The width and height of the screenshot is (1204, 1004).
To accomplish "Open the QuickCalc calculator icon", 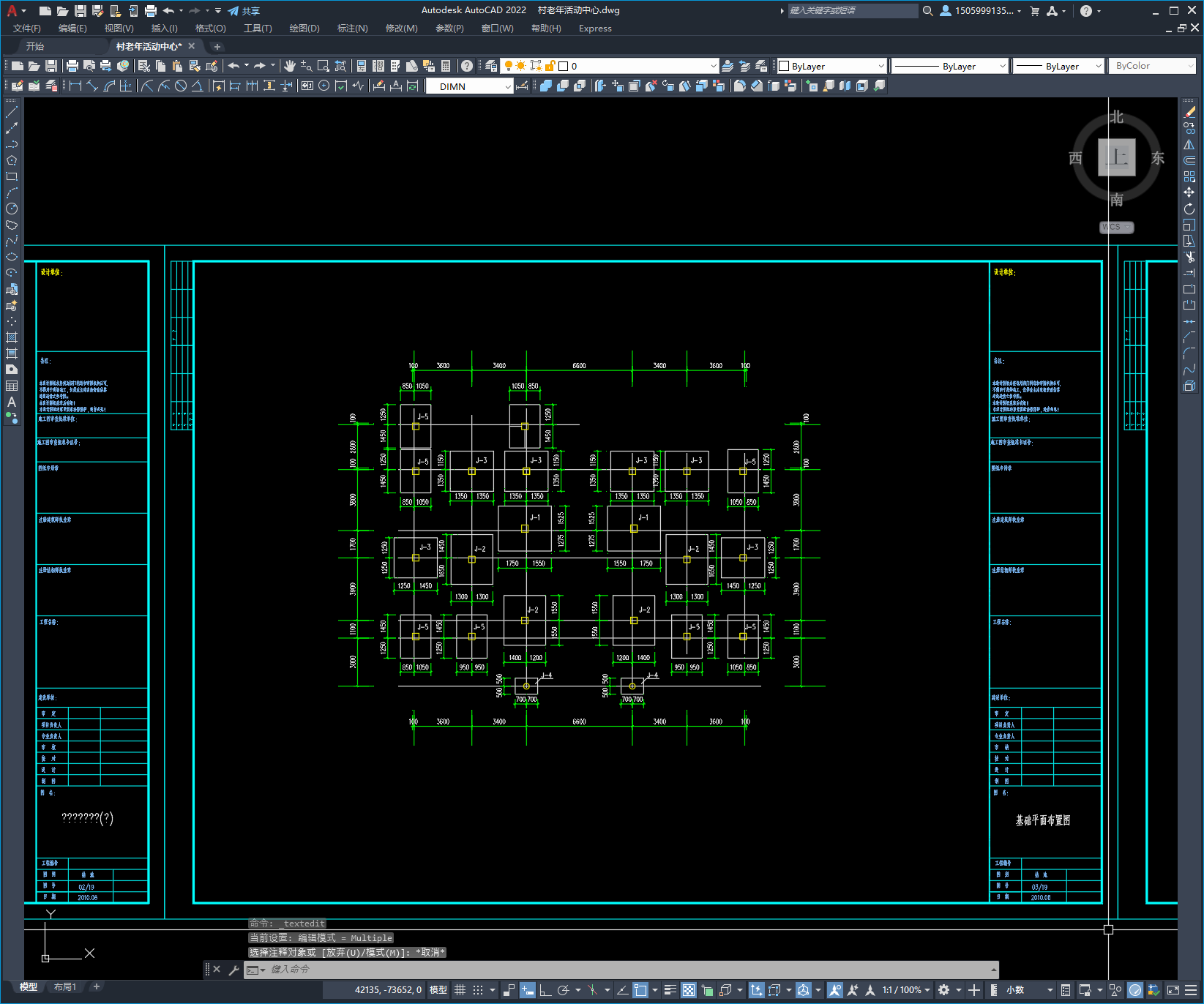I will pos(446,66).
